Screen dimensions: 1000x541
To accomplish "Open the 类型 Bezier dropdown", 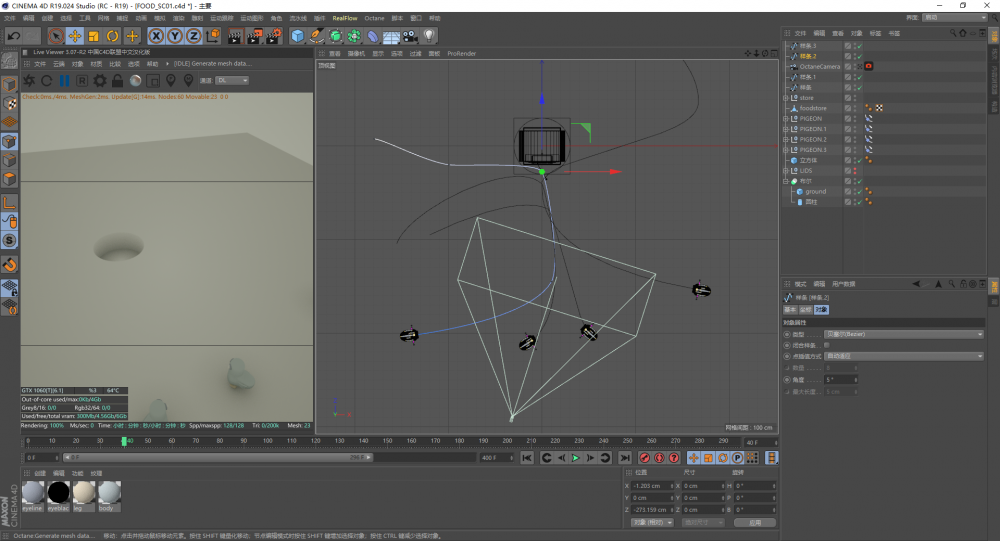I will click(x=902, y=334).
